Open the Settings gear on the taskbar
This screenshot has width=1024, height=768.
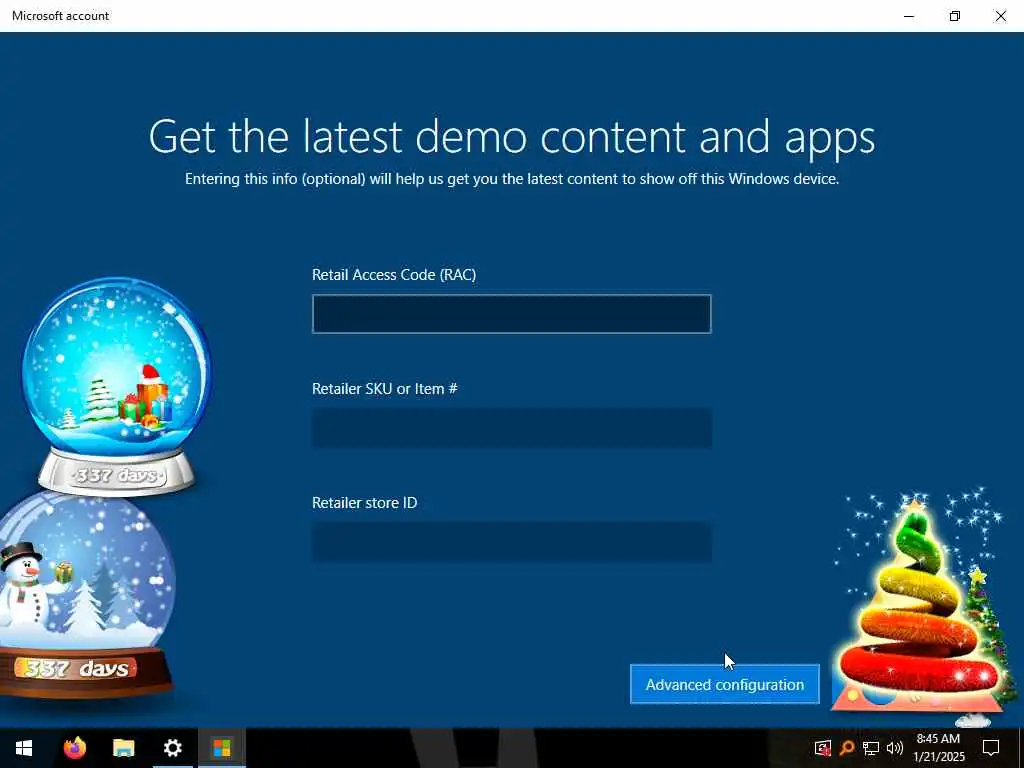(x=172, y=748)
